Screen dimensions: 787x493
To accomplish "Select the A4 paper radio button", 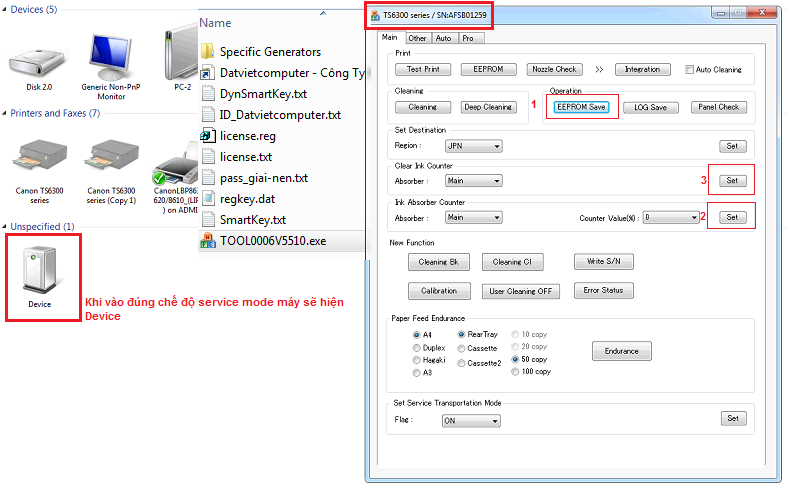I will click(417, 335).
